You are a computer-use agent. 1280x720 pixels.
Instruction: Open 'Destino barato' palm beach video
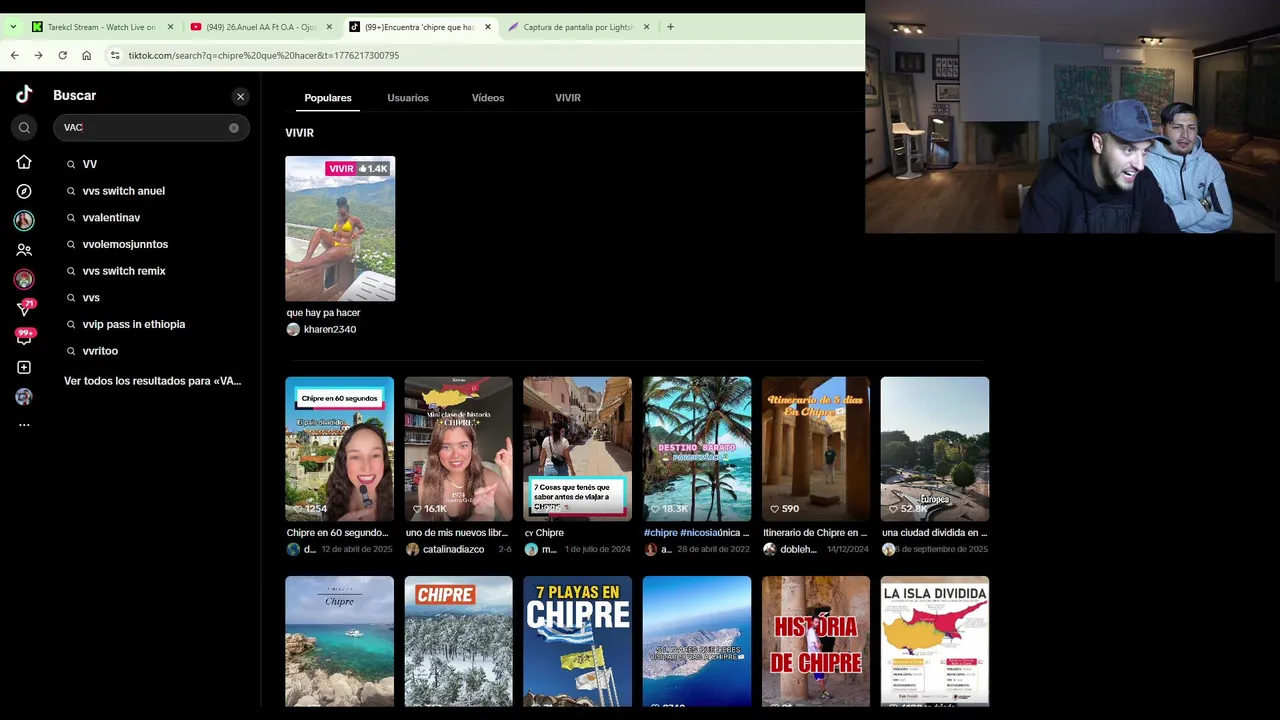point(697,449)
